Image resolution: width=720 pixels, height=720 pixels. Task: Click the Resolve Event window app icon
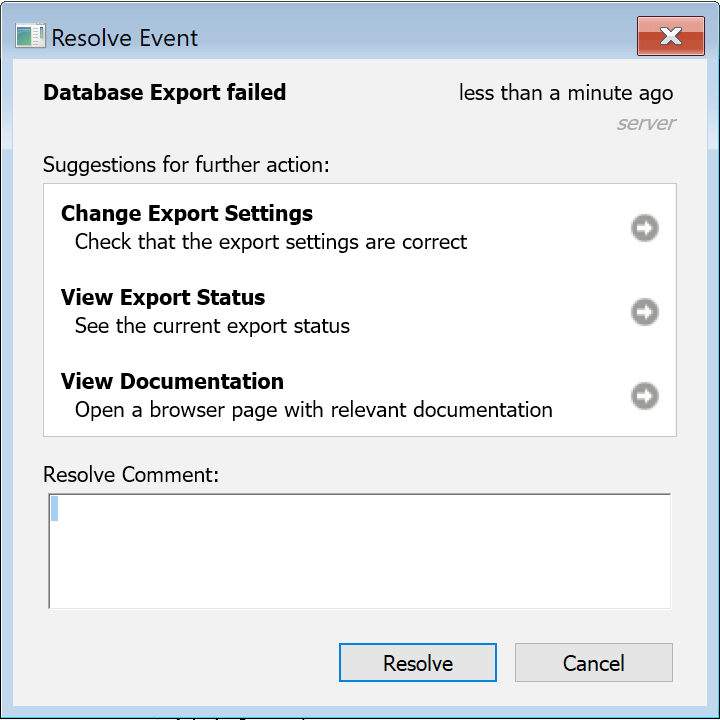click(30, 38)
